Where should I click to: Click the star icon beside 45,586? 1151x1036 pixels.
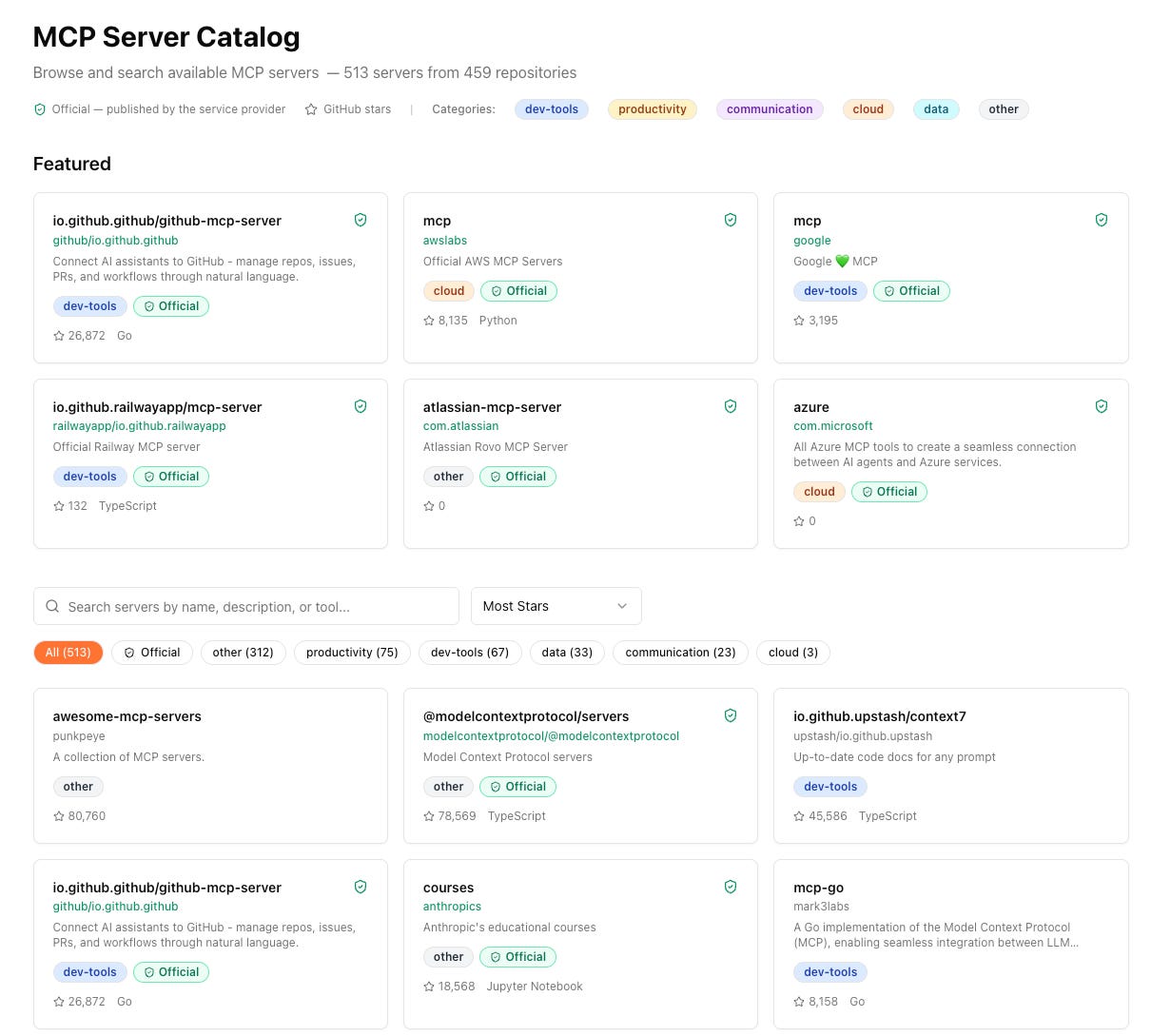(x=799, y=816)
